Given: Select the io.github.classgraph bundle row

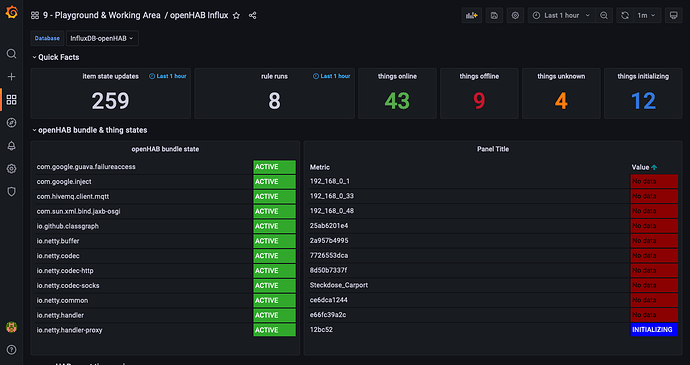Looking at the screenshot, I should click(x=165, y=226).
